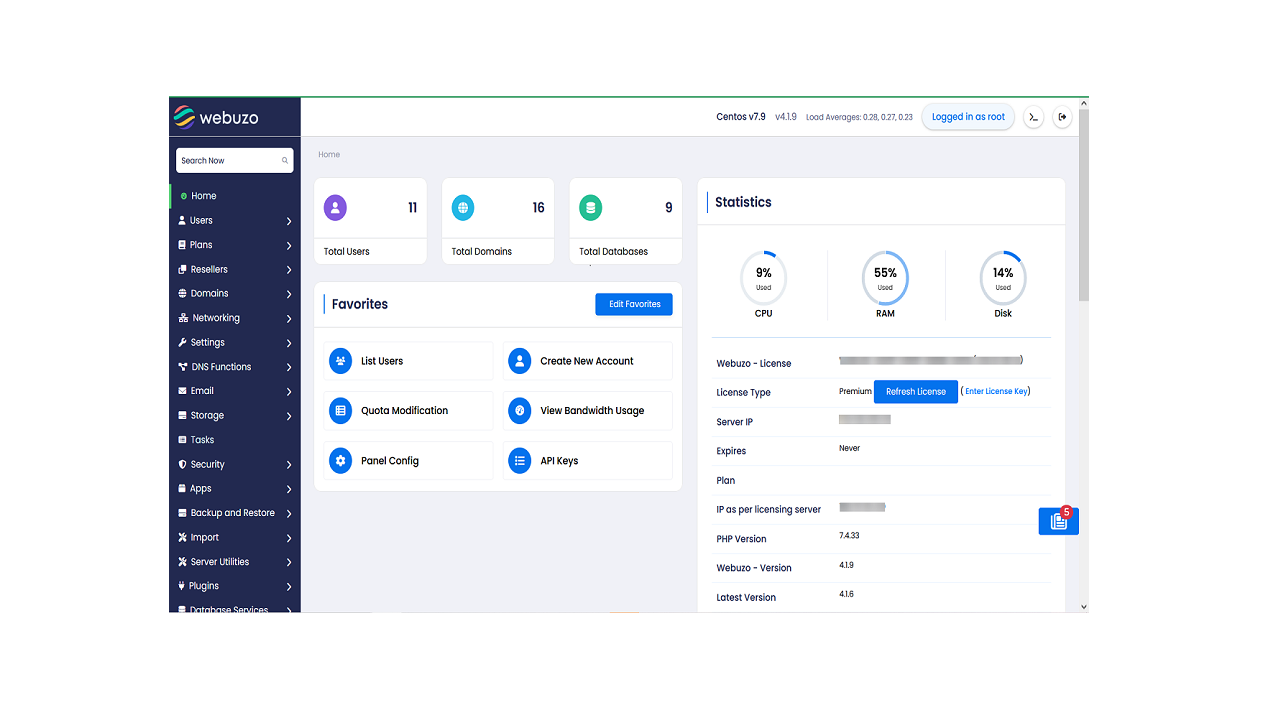Click the Security shield sidebar icon
The image size is (1280, 720).
[182, 464]
